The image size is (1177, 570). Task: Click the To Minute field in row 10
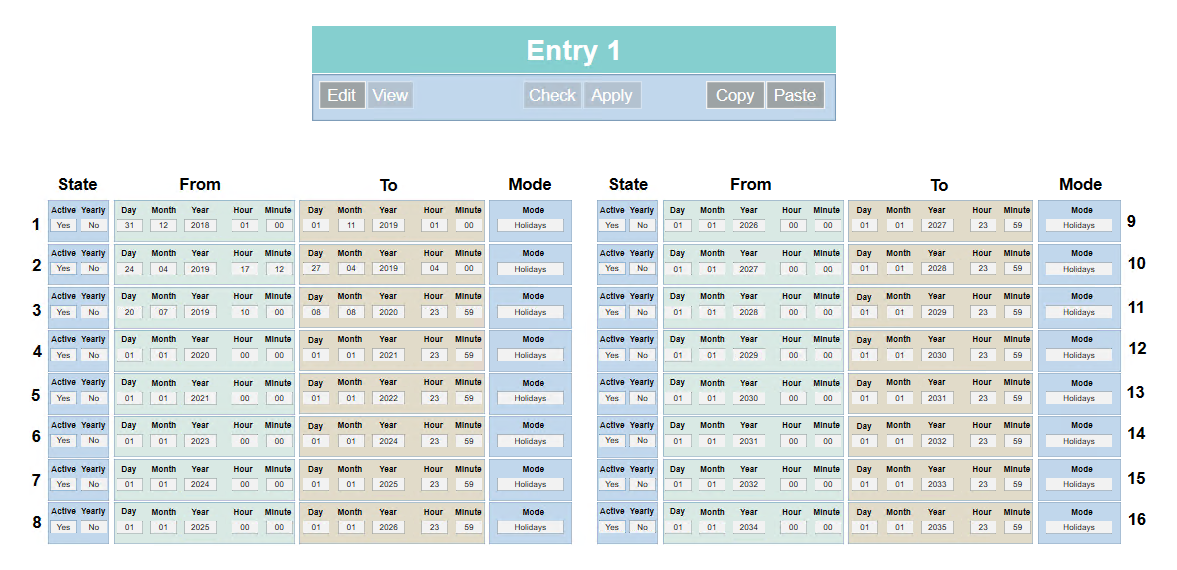tap(1017, 269)
